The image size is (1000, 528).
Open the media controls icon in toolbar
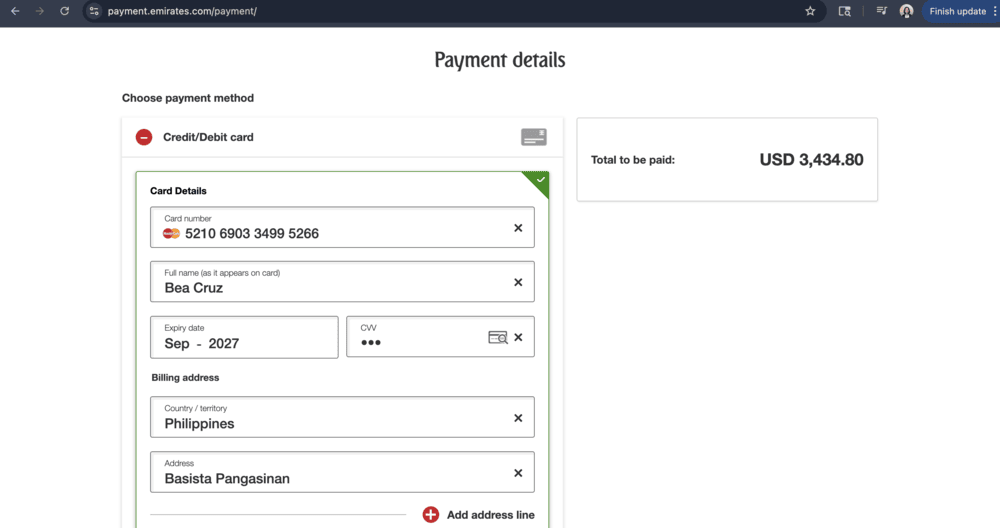pos(881,11)
